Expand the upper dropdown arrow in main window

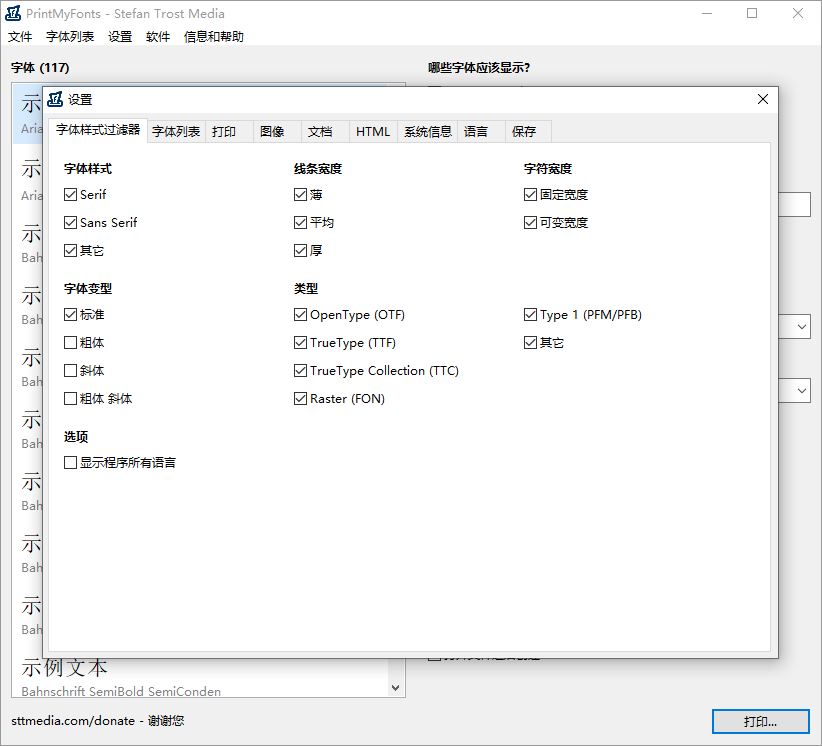[x=802, y=327]
